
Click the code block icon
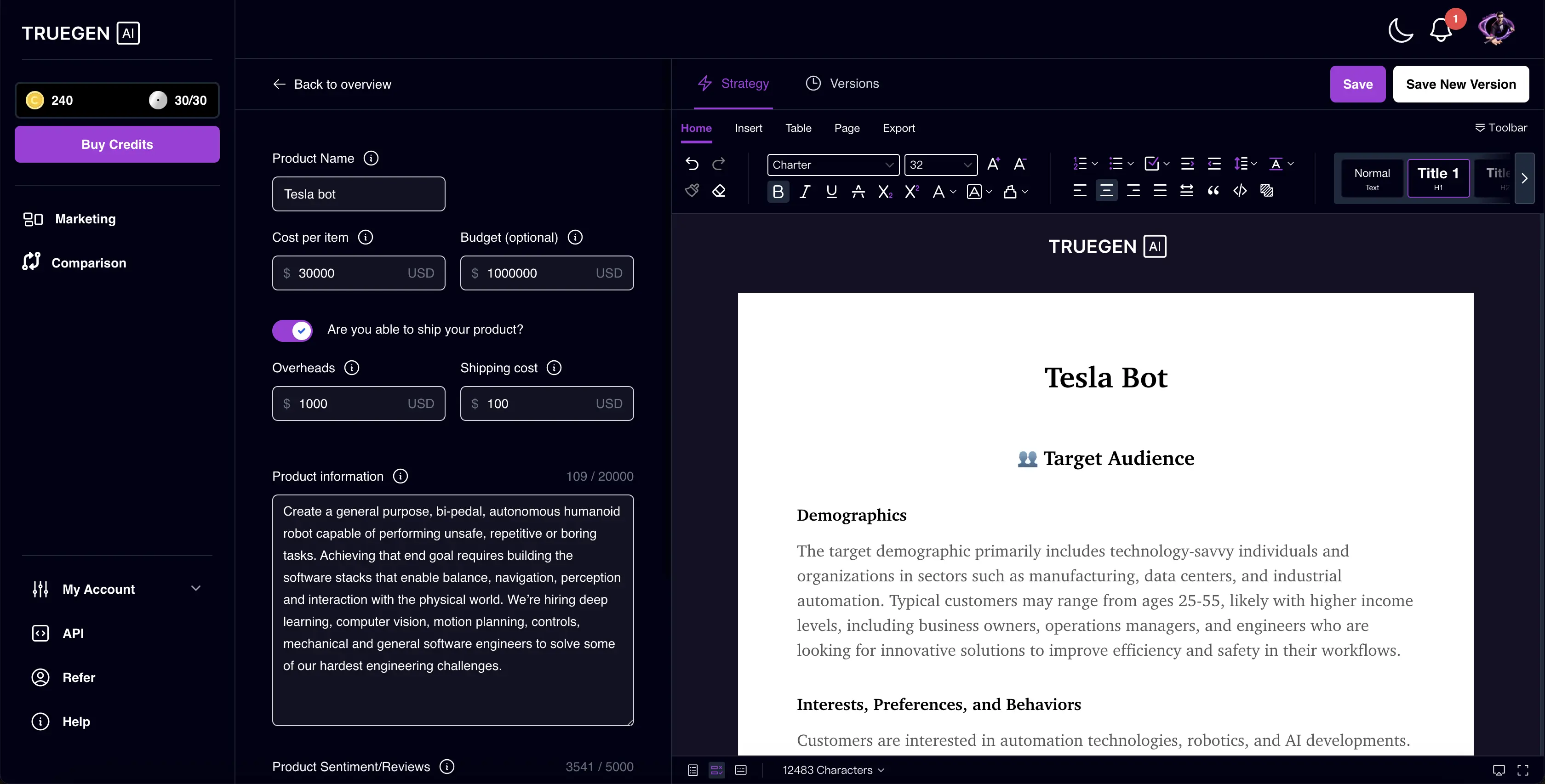tap(1240, 191)
